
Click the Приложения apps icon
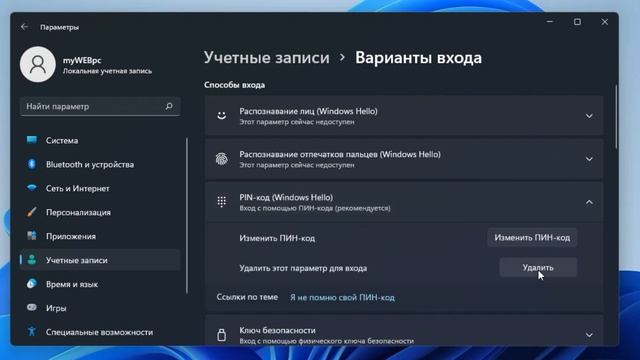pos(32,236)
